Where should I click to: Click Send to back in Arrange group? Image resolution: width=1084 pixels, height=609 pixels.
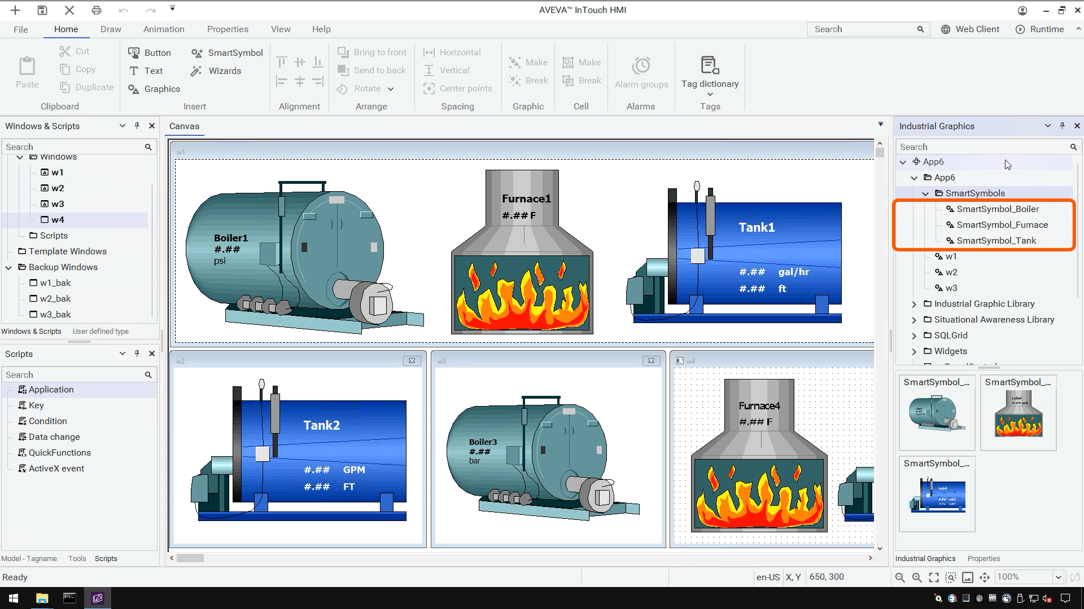click(x=372, y=71)
